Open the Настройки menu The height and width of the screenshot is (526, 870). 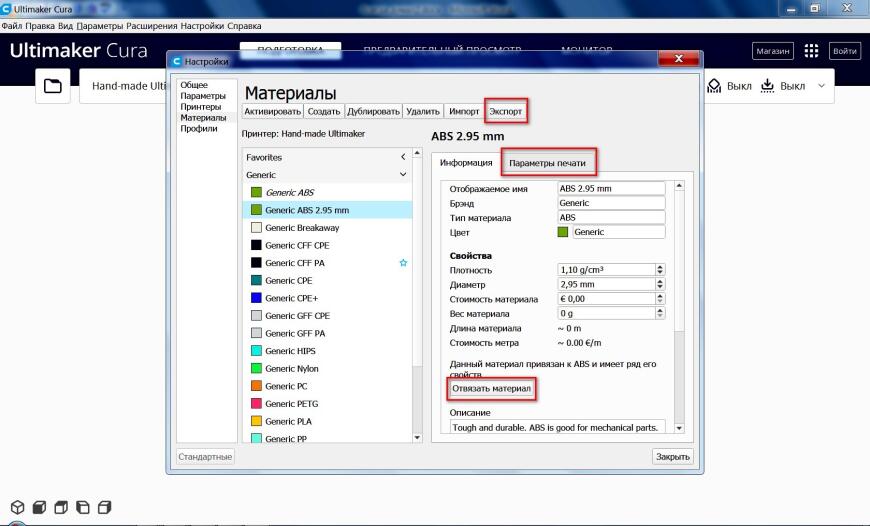[203, 26]
